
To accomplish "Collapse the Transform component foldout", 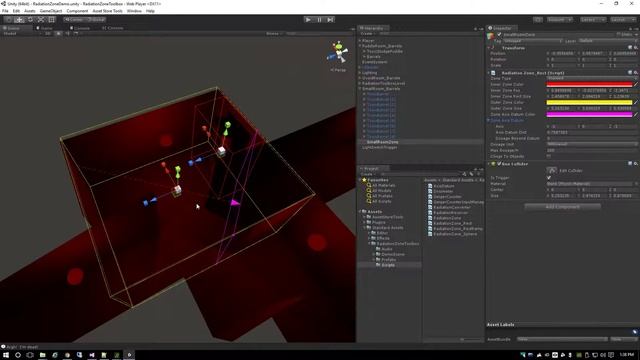I will click(x=489, y=48).
